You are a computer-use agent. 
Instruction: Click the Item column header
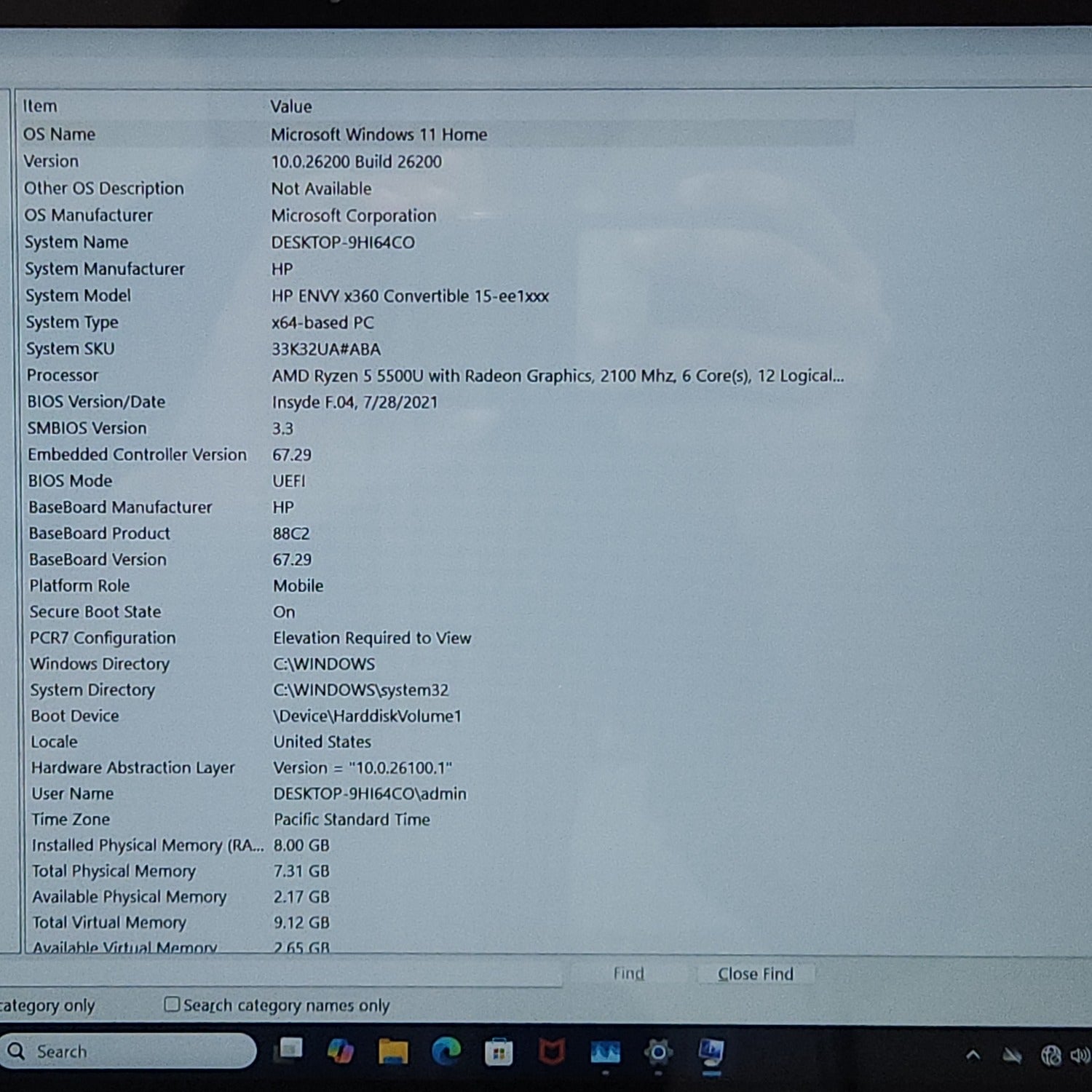(40, 106)
